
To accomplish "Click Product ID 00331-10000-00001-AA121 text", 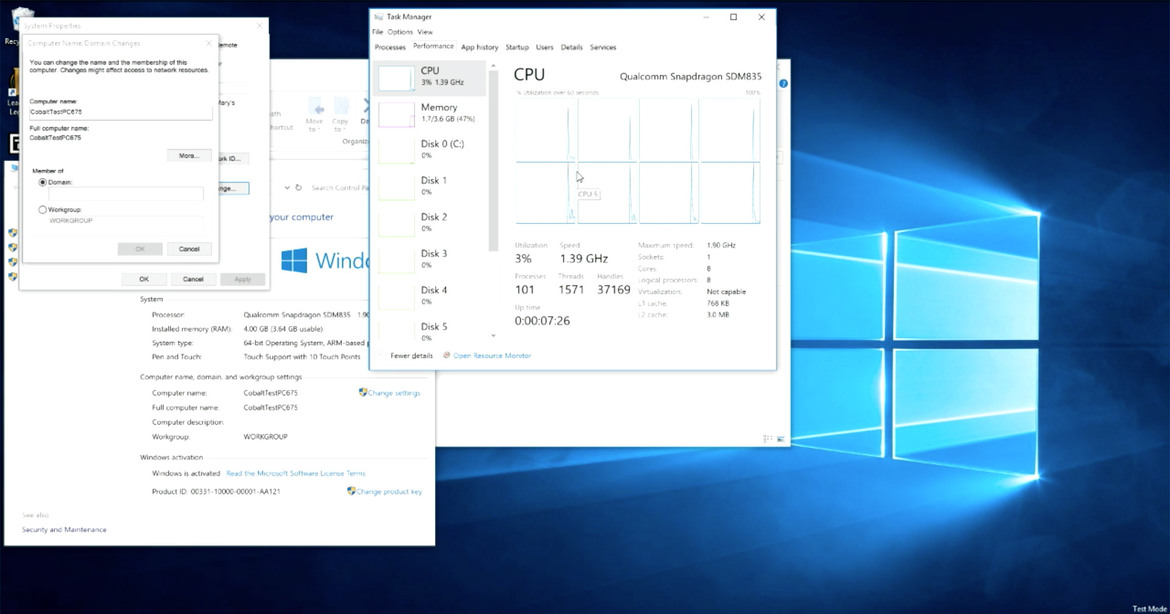I will [x=216, y=492].
